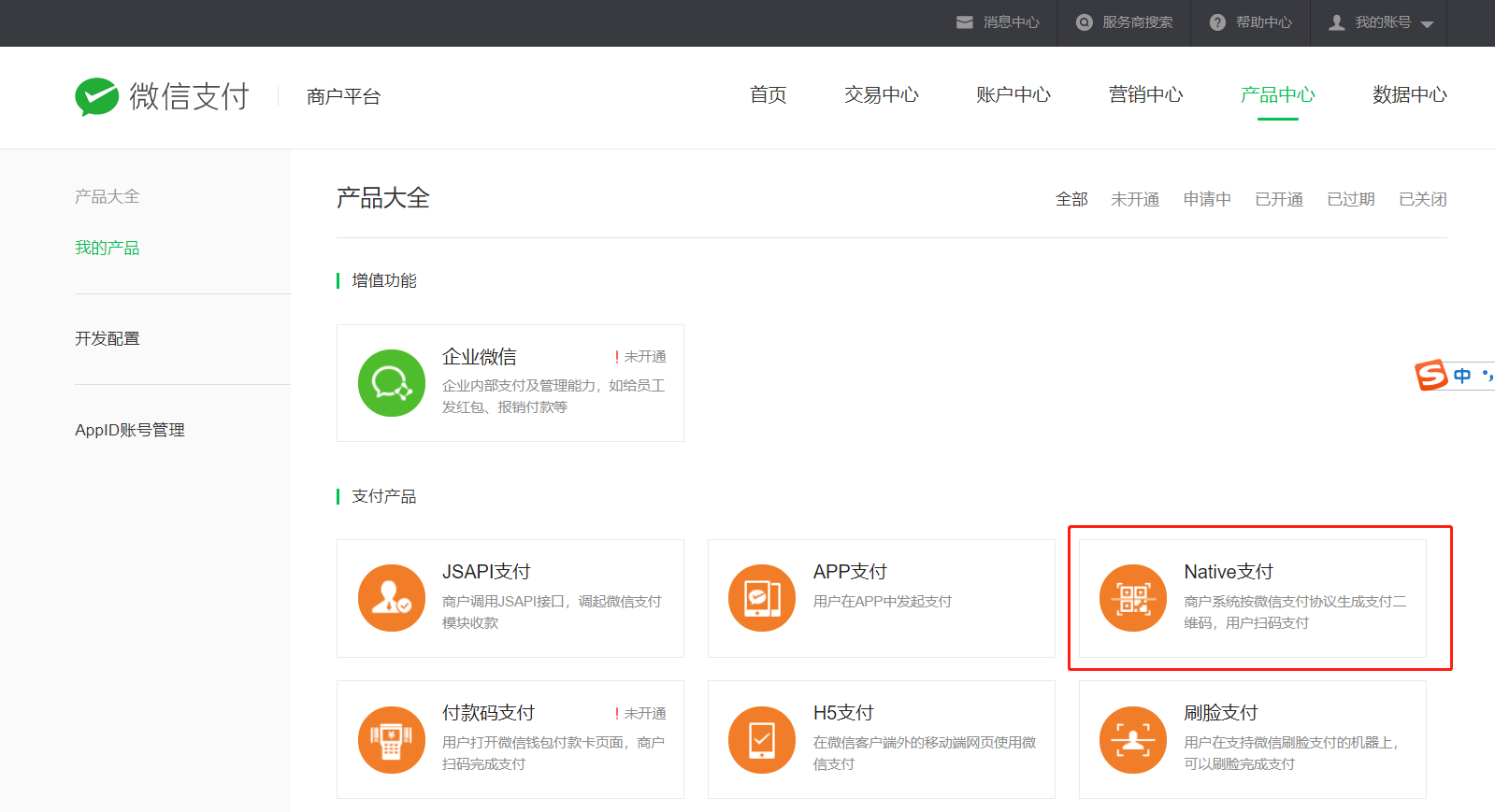Open AppID账号管理 in the sidebar
1495x812 pixels.
click(x=130, y=430)
